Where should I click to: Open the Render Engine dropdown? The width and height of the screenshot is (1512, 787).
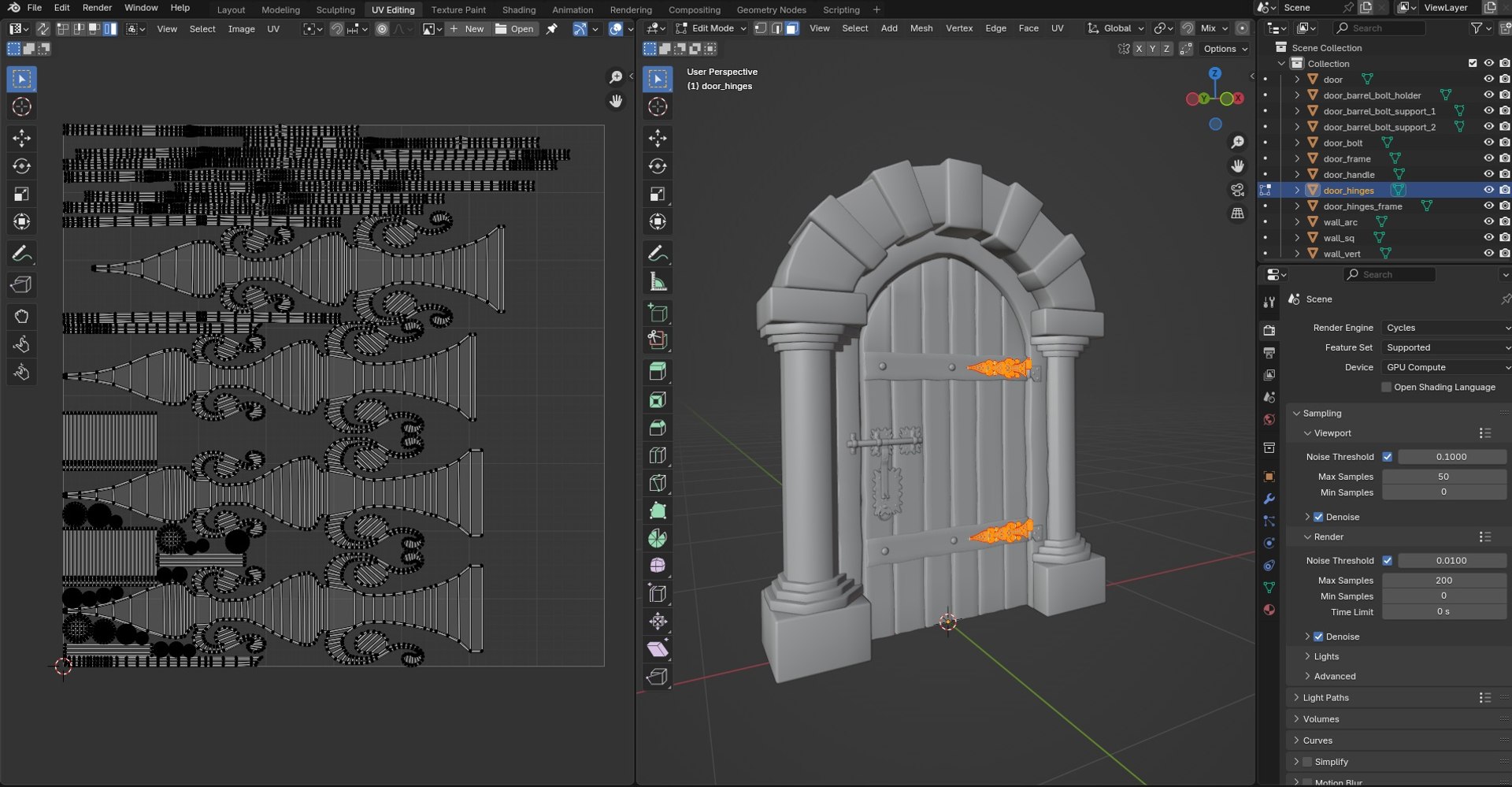point(1446,328)
